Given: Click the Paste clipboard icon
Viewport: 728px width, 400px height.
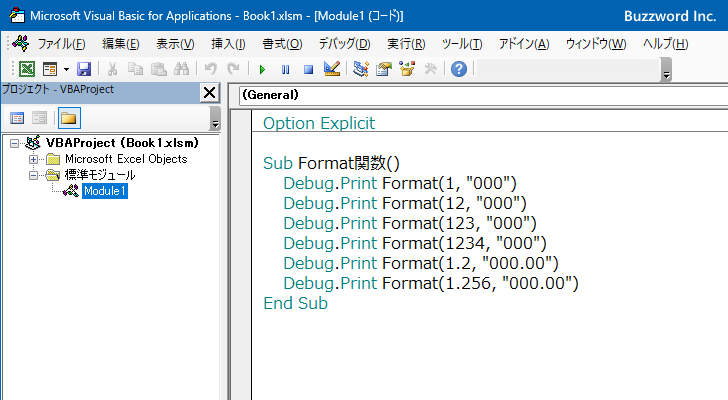Looking at the screenshot, I should click(x=159, y=69).
